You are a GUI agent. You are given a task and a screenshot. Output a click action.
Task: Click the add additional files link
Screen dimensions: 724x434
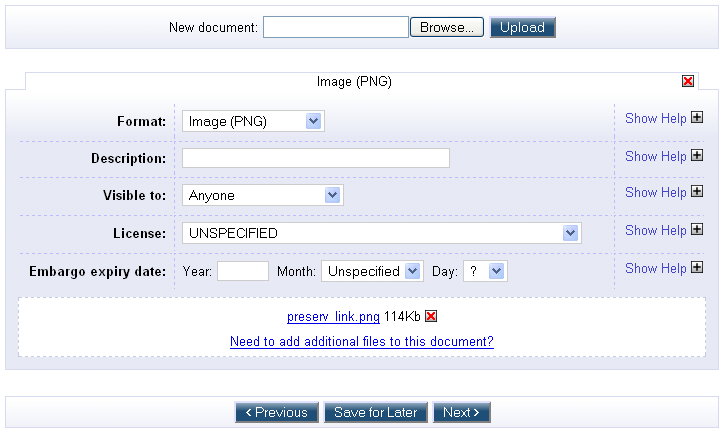tap(361, 341)
